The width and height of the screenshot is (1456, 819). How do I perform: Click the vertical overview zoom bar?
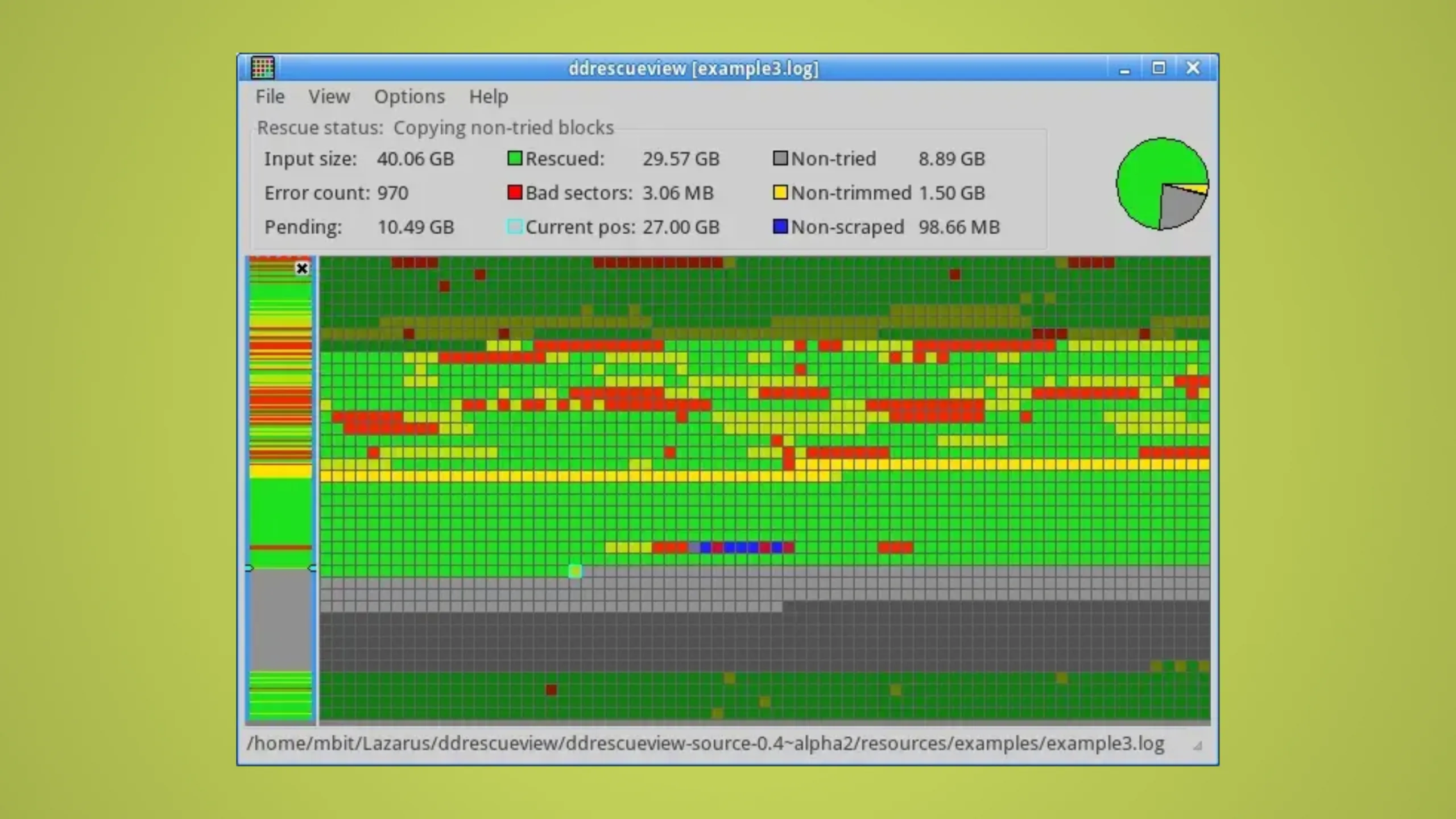coord(281,489)
